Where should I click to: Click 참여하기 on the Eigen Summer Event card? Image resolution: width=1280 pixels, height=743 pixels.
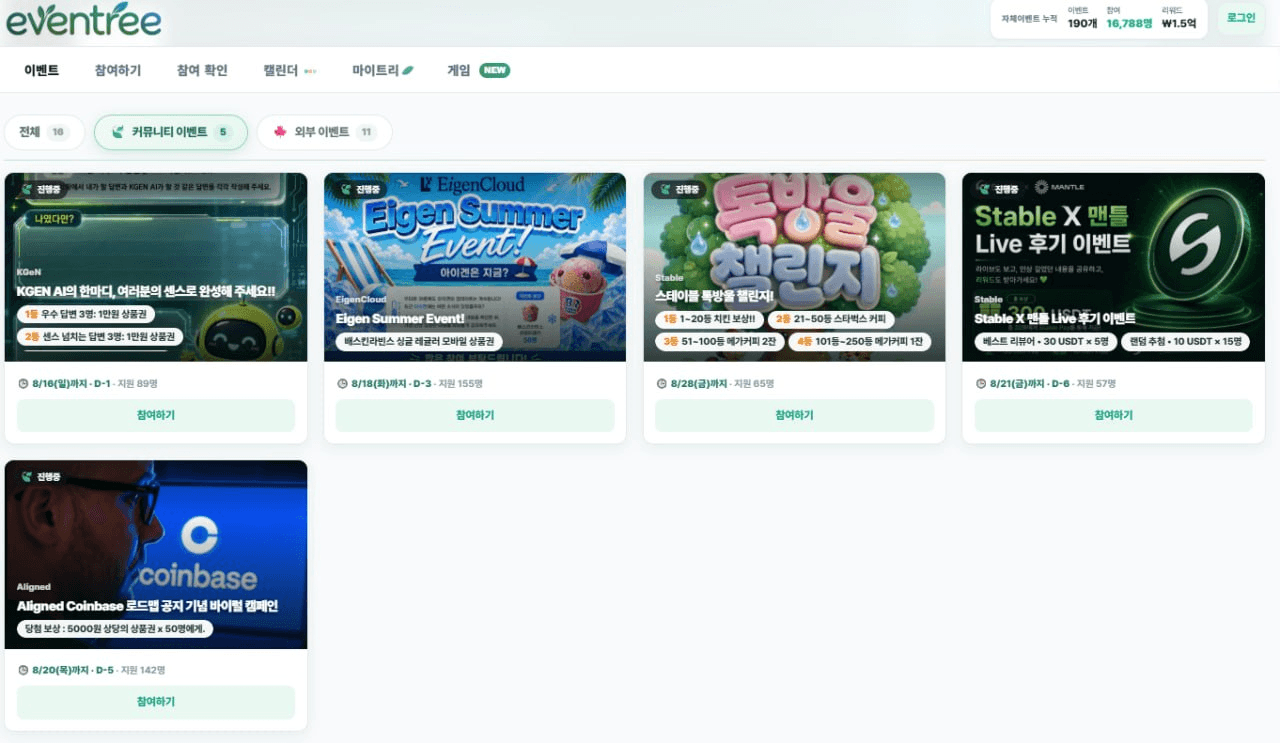click(x=475, y=415)
